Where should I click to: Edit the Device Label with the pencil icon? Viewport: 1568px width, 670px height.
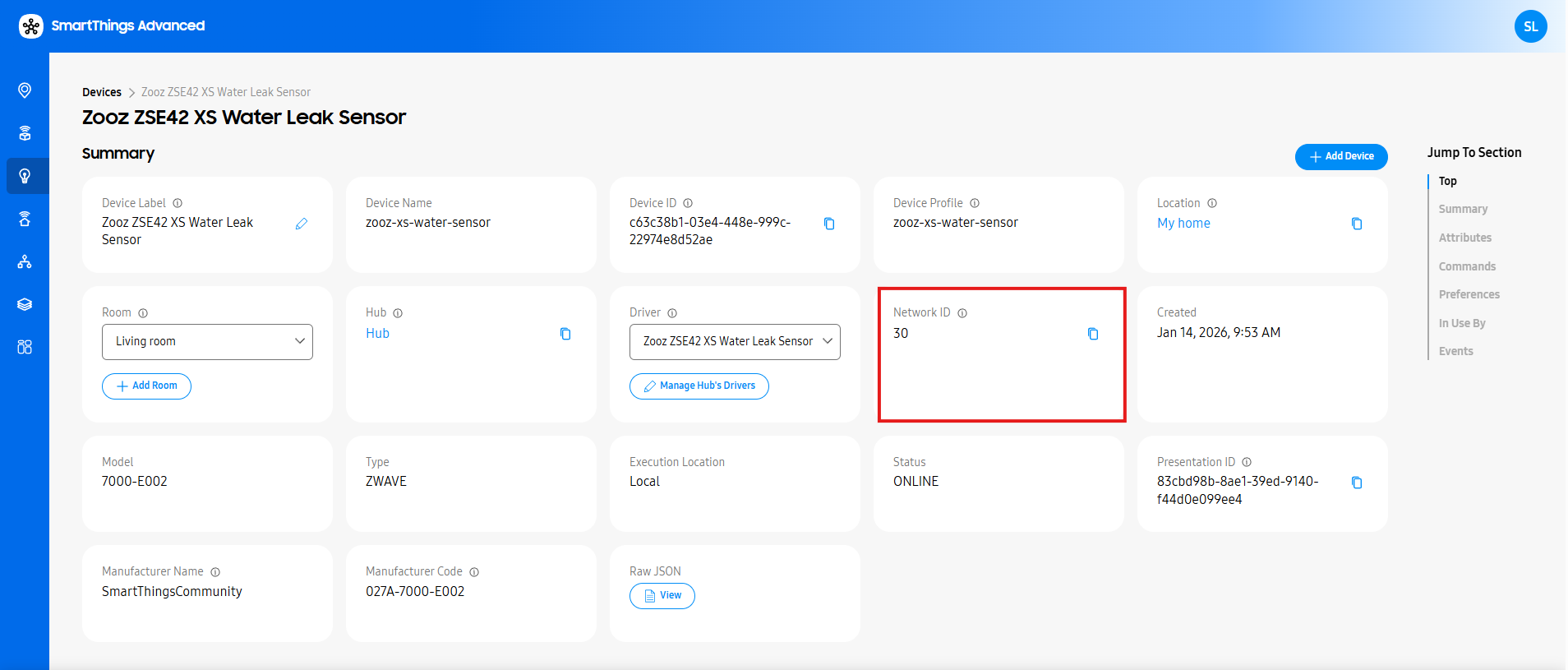click(x=302, y=224)
